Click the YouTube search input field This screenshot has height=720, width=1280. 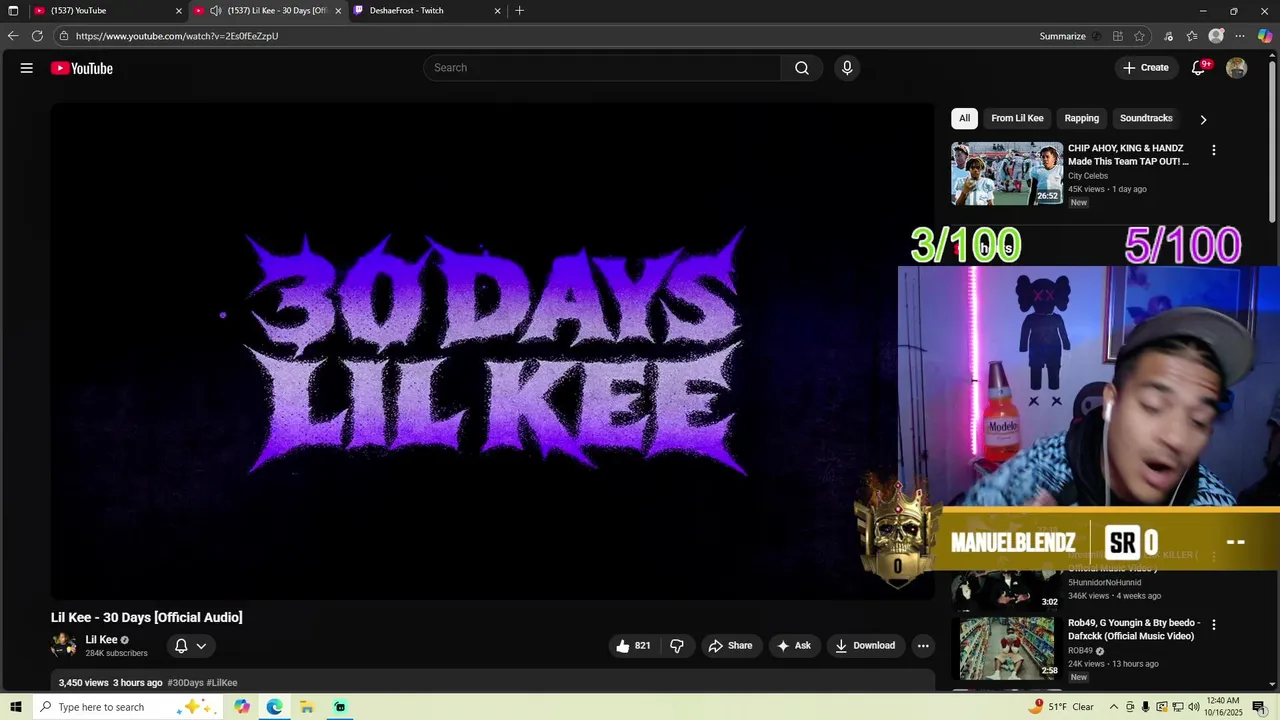(603, 68)
